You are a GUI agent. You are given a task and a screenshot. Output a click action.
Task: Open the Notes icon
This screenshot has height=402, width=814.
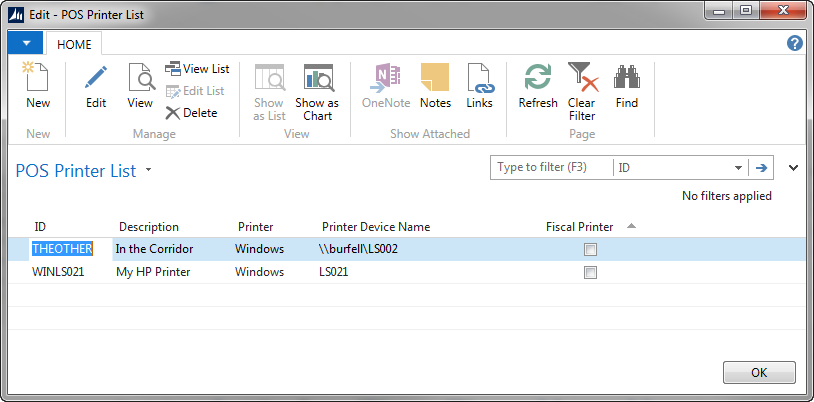point(435,78)
